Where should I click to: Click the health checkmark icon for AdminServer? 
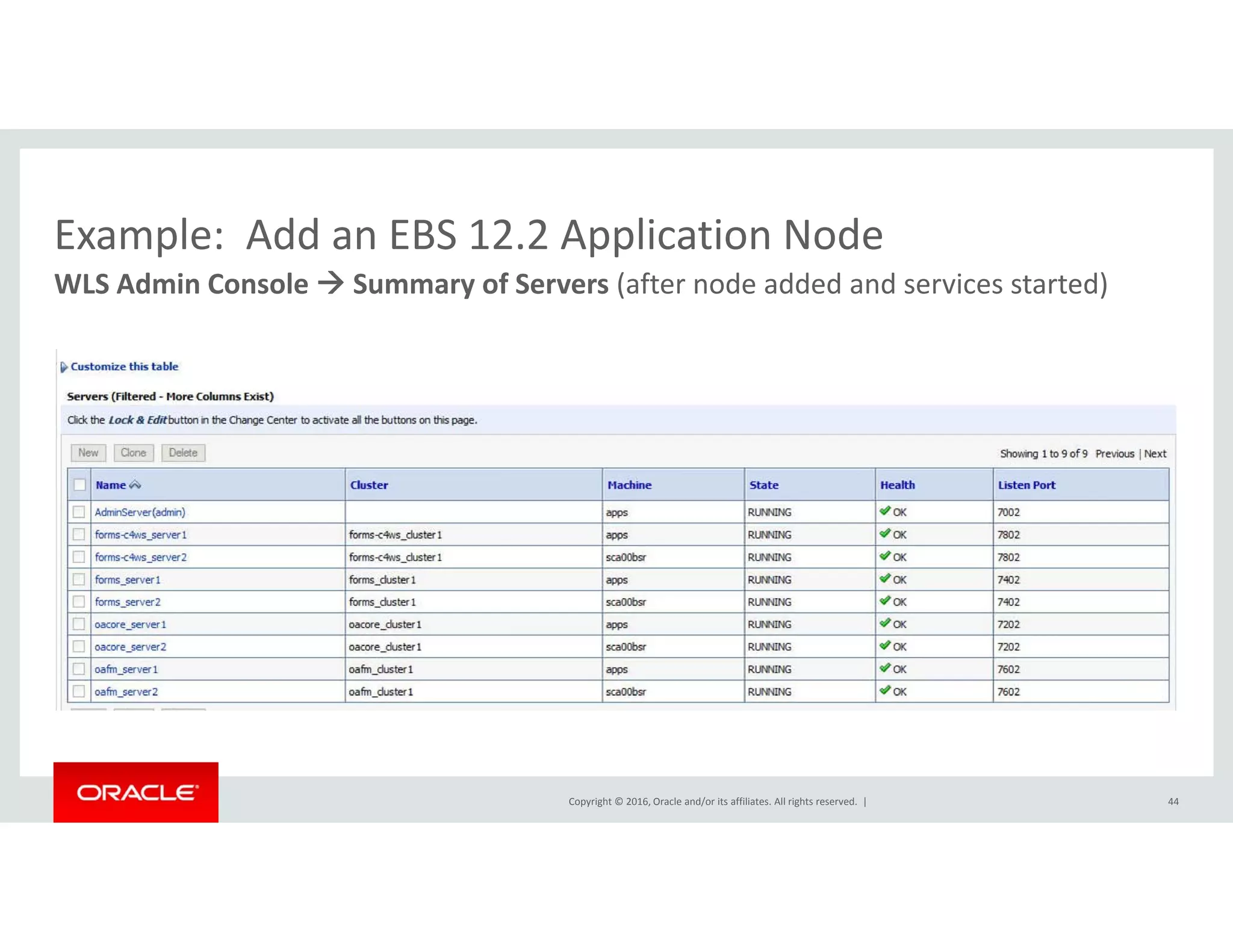[x=884, y=511]
